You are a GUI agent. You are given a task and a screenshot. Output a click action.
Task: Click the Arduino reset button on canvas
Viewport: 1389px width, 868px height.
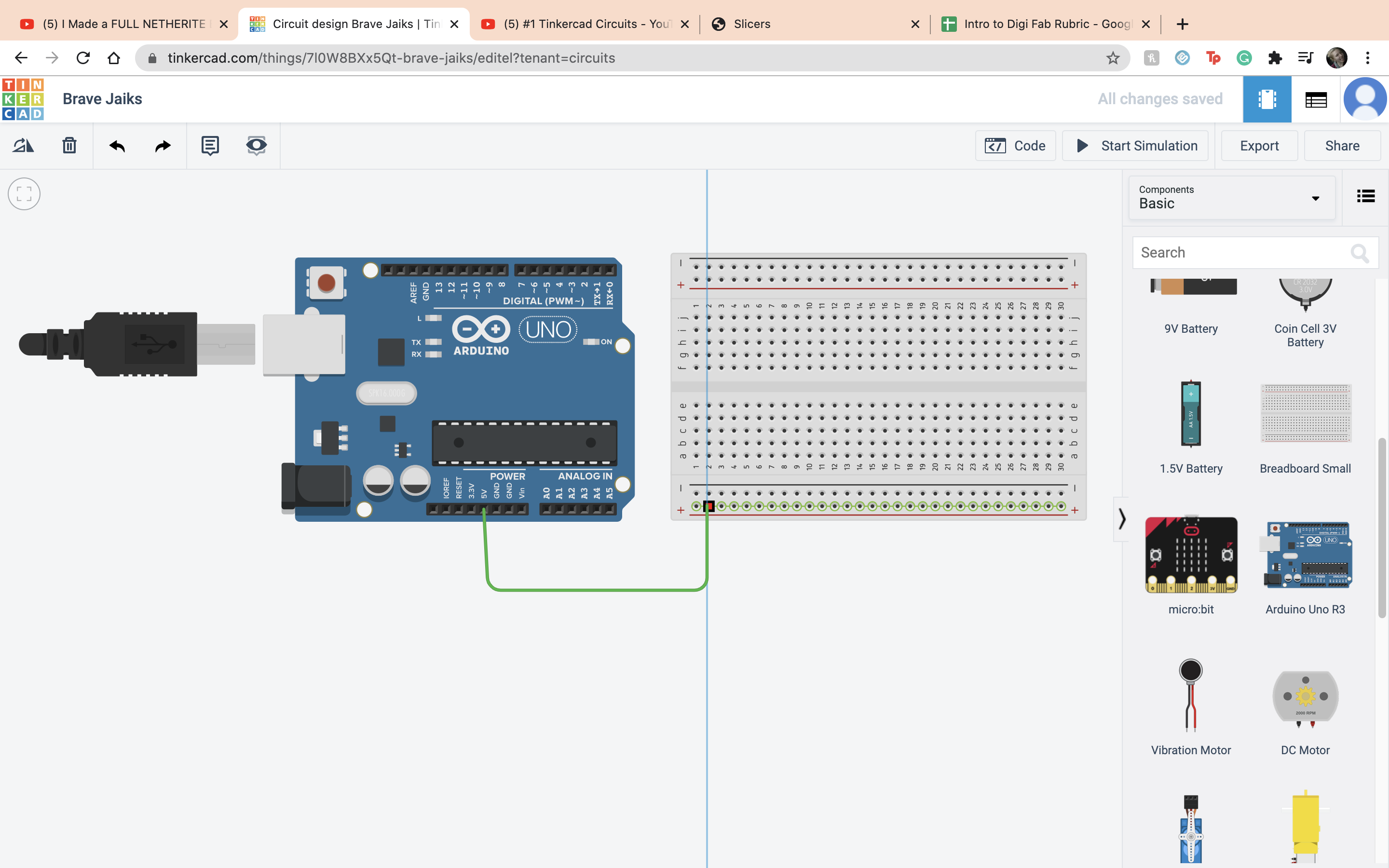point(326,283)
